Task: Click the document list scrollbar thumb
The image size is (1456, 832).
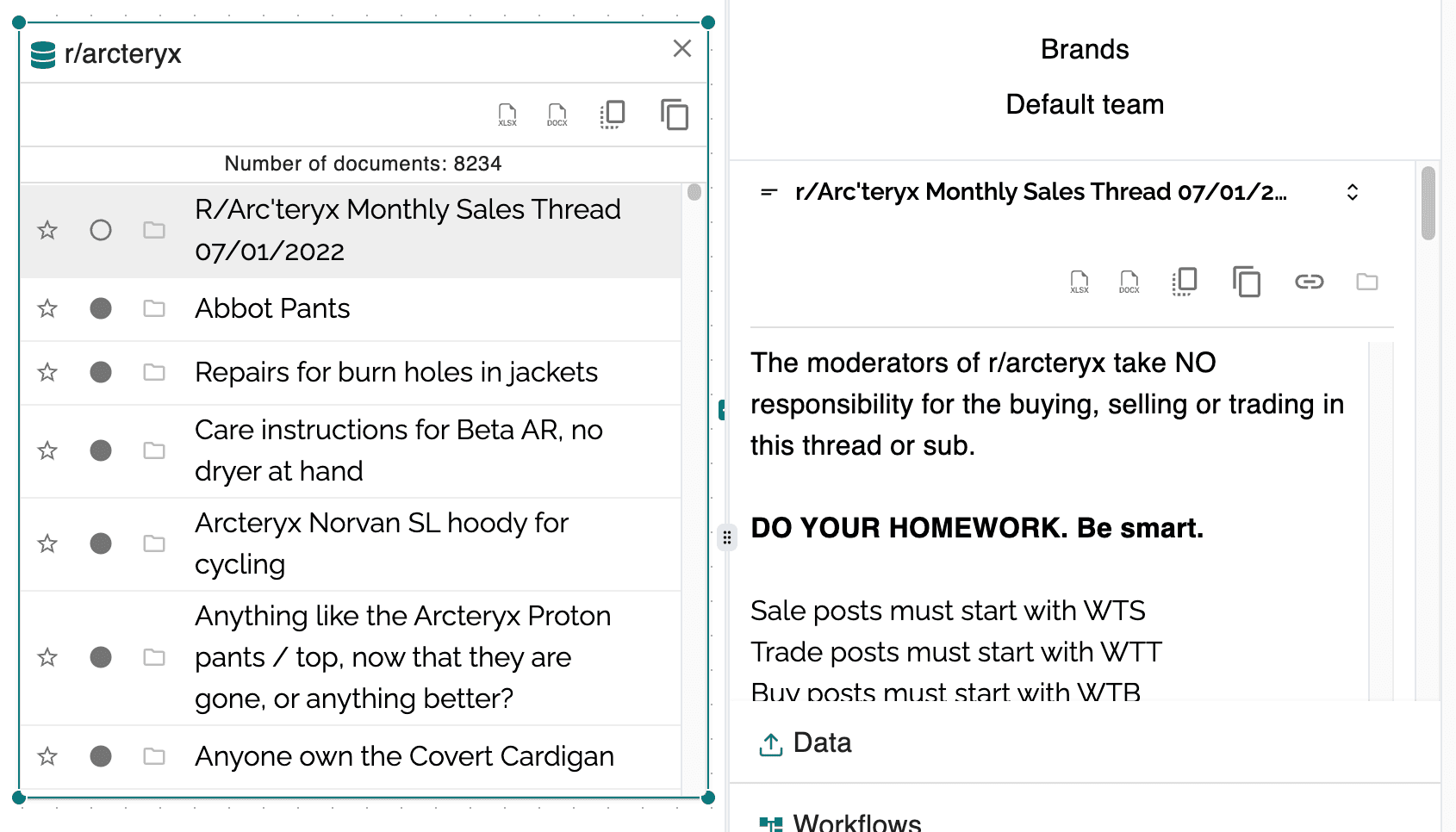Action: [x=694, y=192]
